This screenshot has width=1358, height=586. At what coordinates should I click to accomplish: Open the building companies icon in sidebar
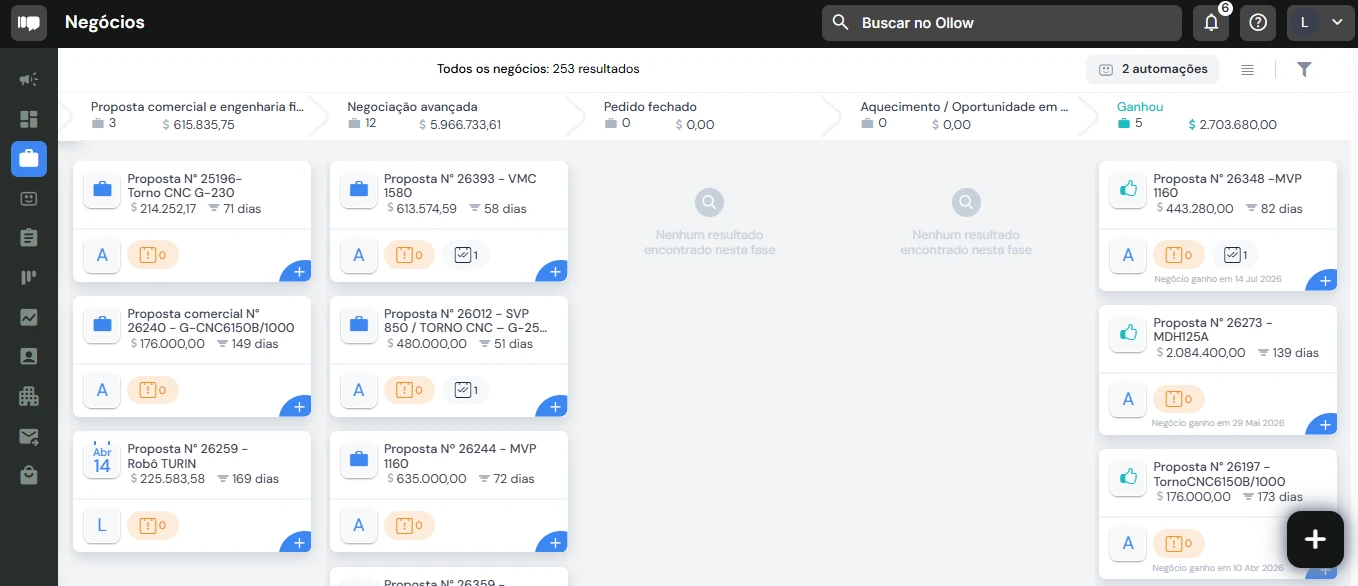[x=29, y=396]
